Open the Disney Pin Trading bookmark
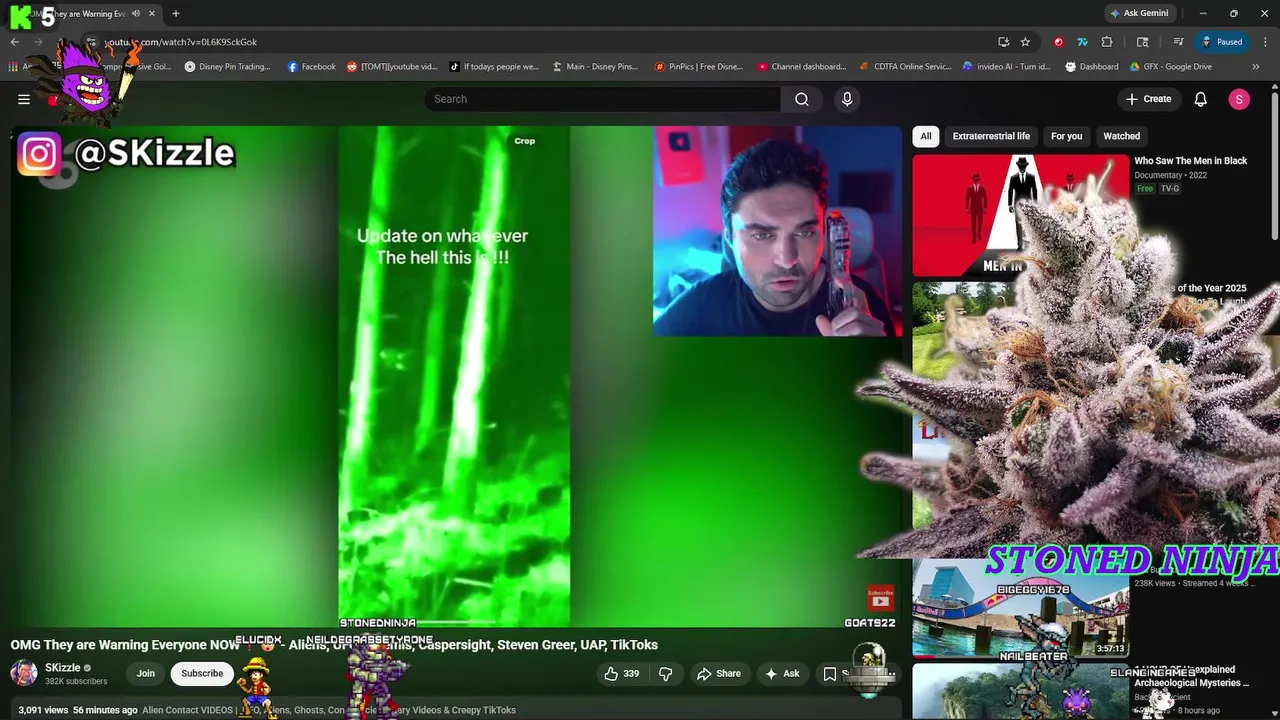The image size is (1280, 720). pyautogui.click(x=227, y=67)
